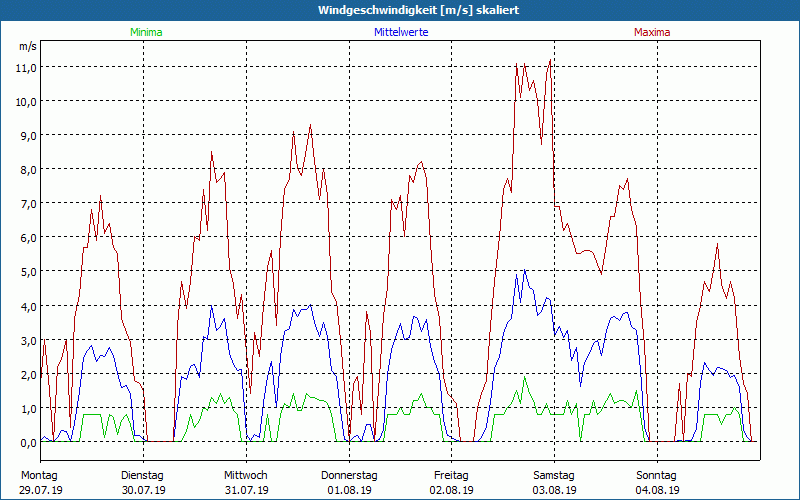Click the 02.08.19 date label

coord(452,490)
